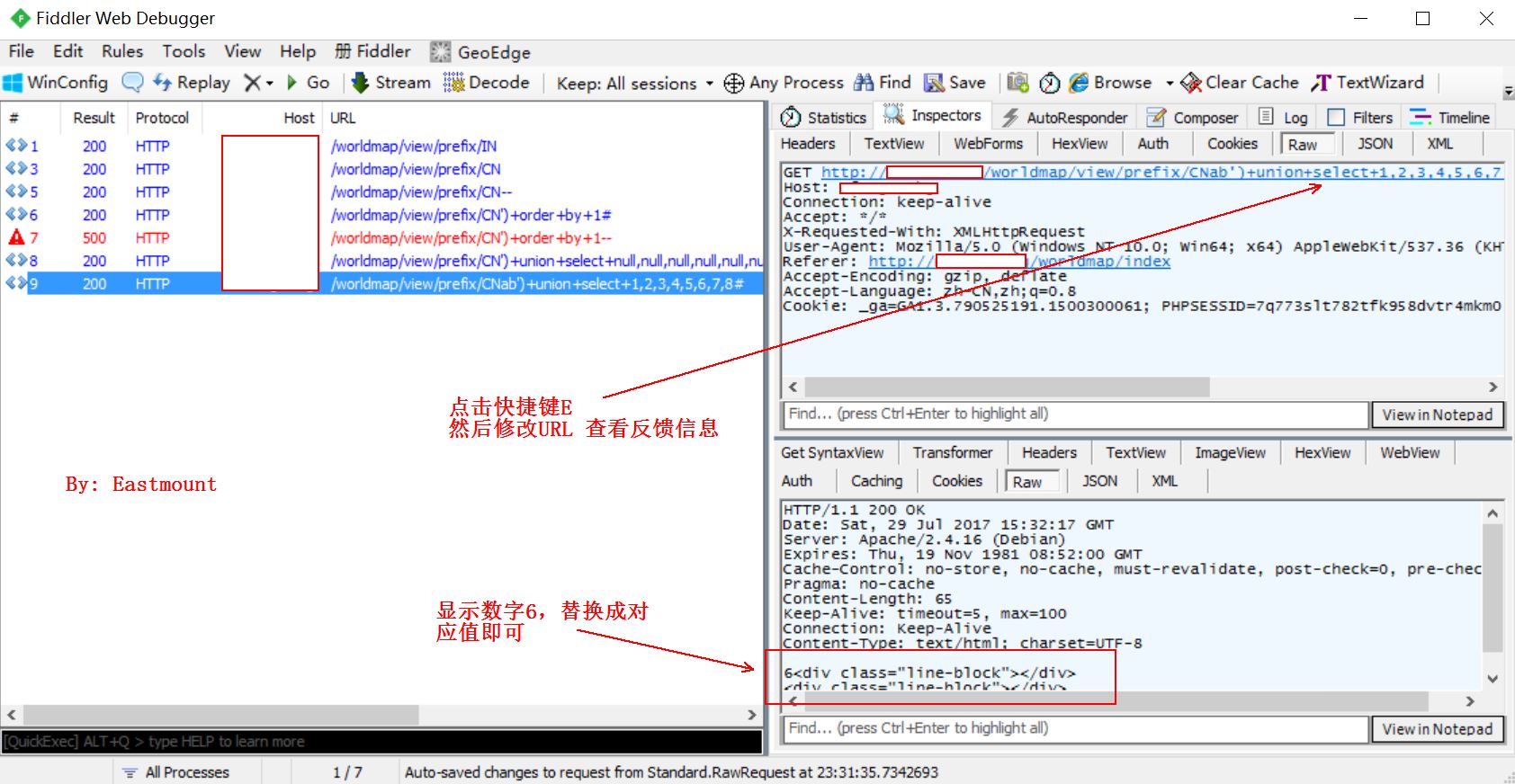This screenshot has height=784, width=1515.
Task: Switch to the Log tab
Action: coord(1283,118)
